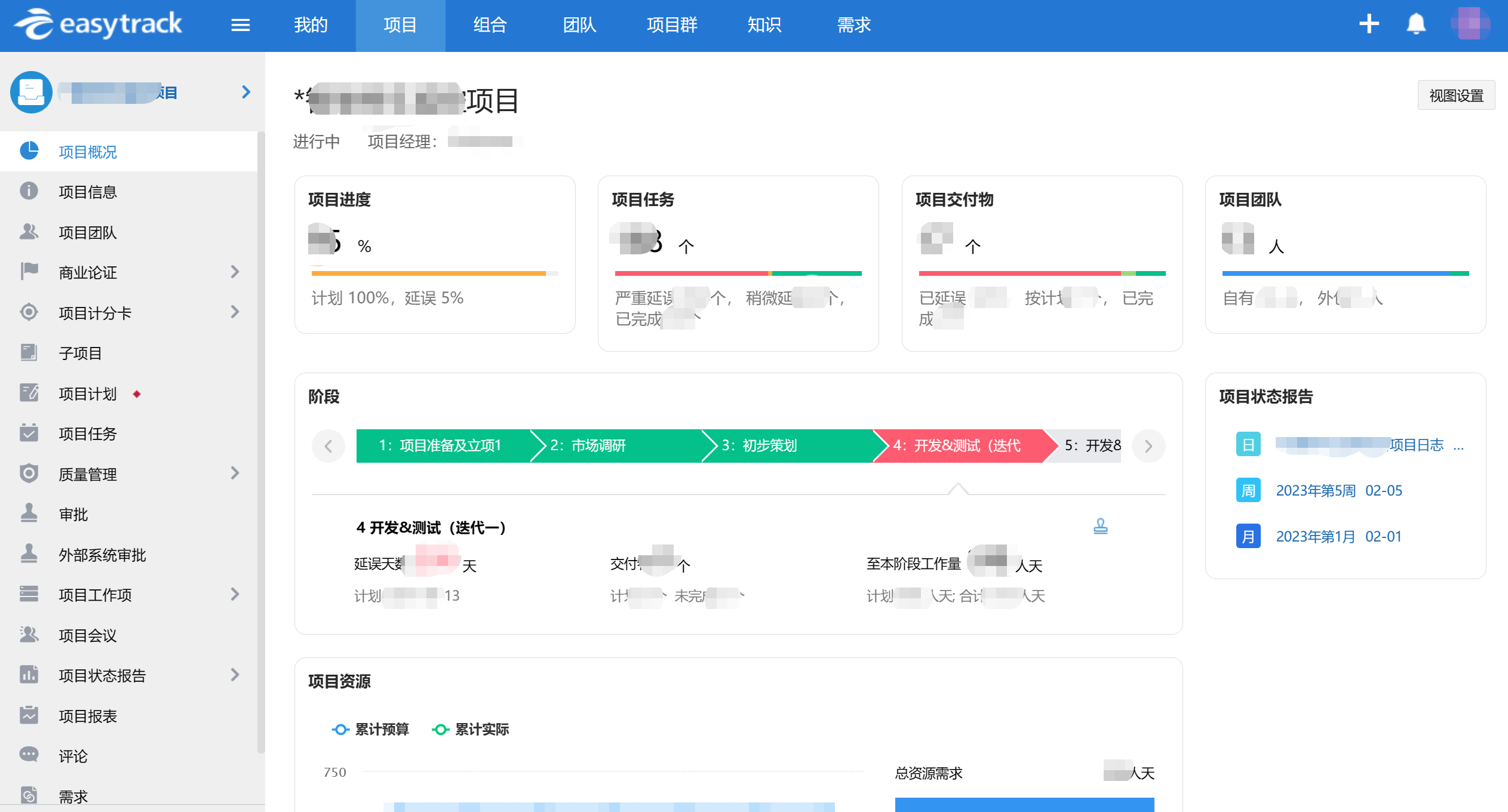Click the 视图设置 button
Viewport: 1508px width, 812px height.
click(x=1455, y=96)
